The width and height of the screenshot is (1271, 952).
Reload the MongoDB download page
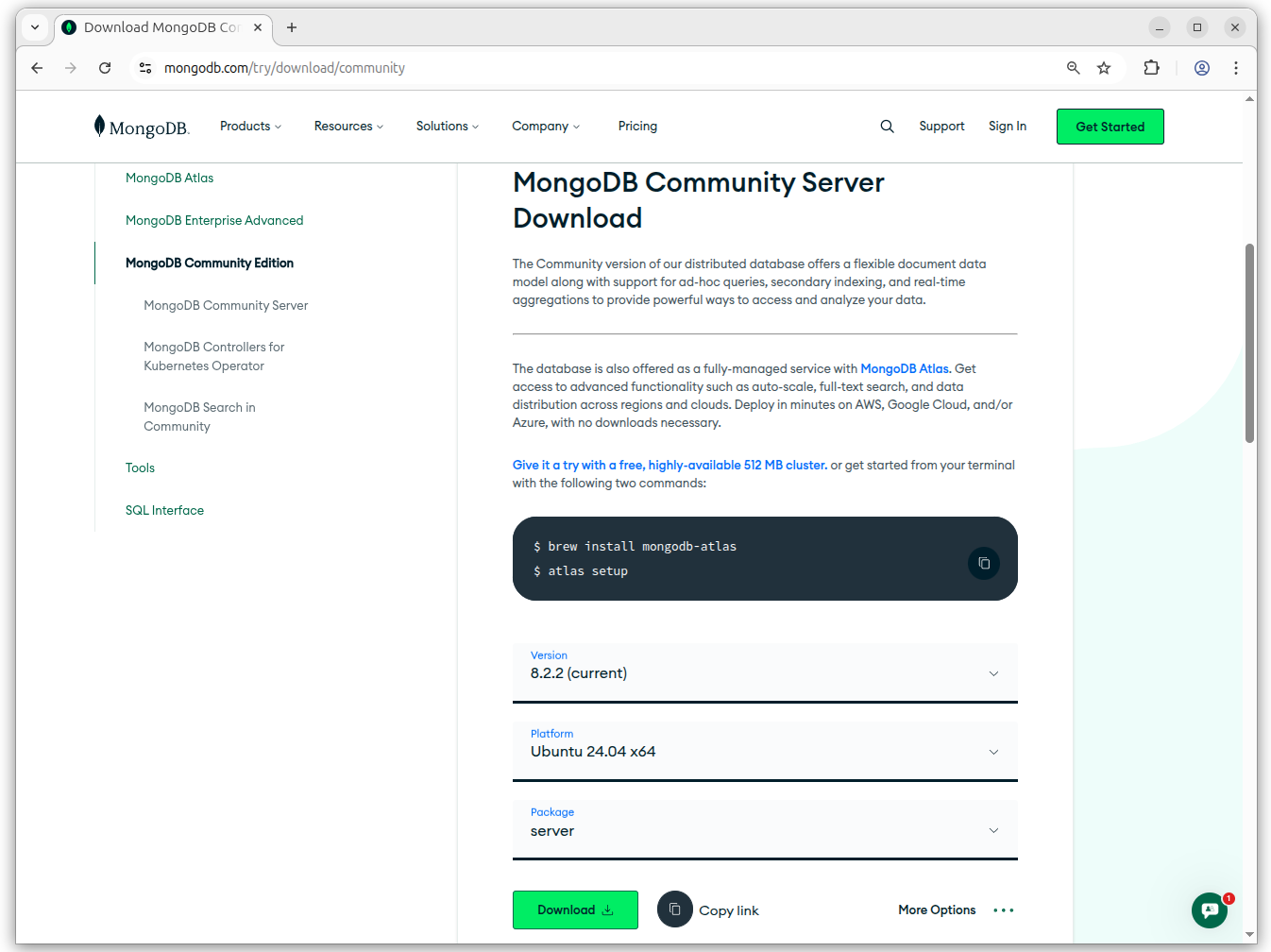coord(105,68)
